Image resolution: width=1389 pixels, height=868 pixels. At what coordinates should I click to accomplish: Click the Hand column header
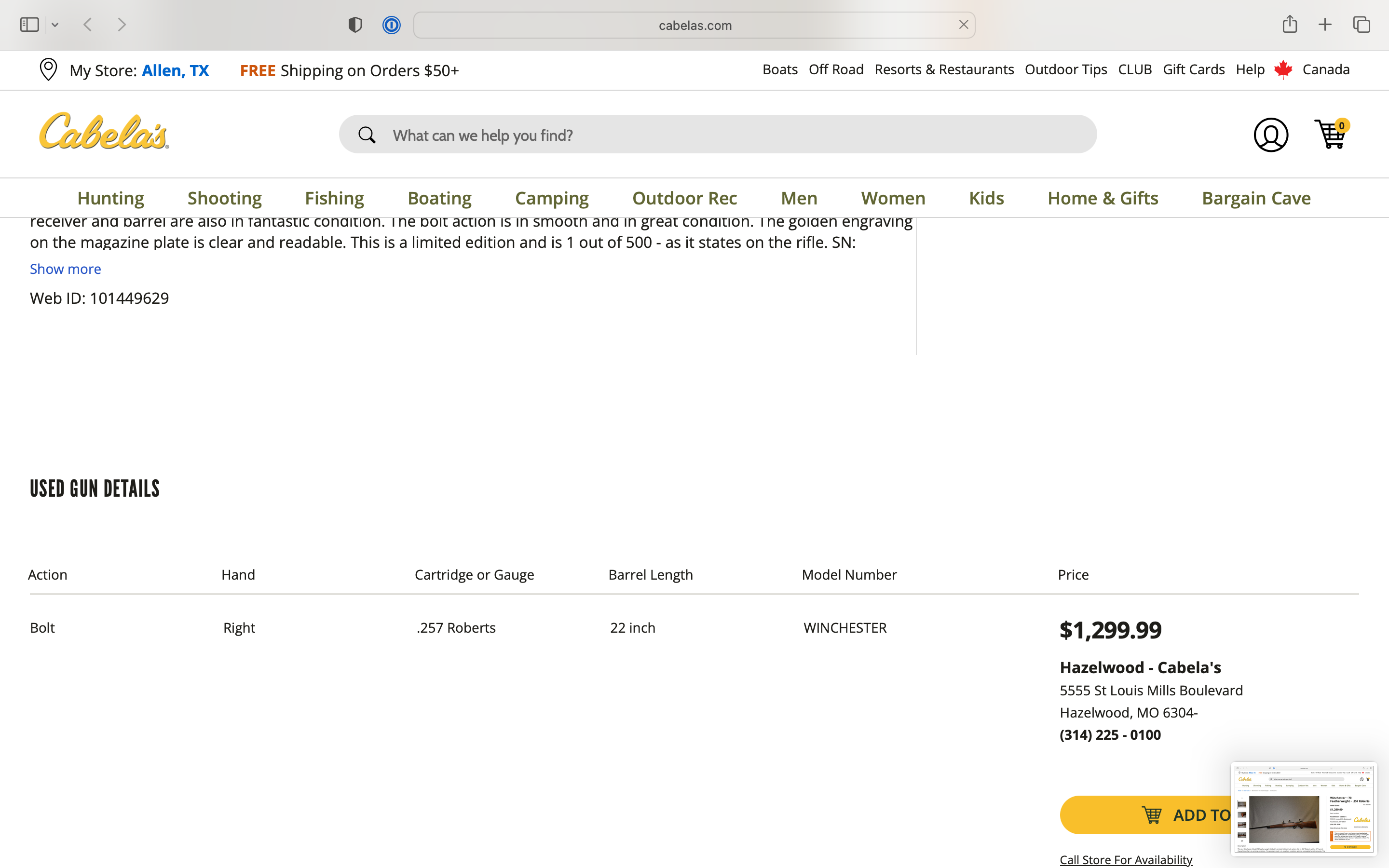tap(238, 575)
